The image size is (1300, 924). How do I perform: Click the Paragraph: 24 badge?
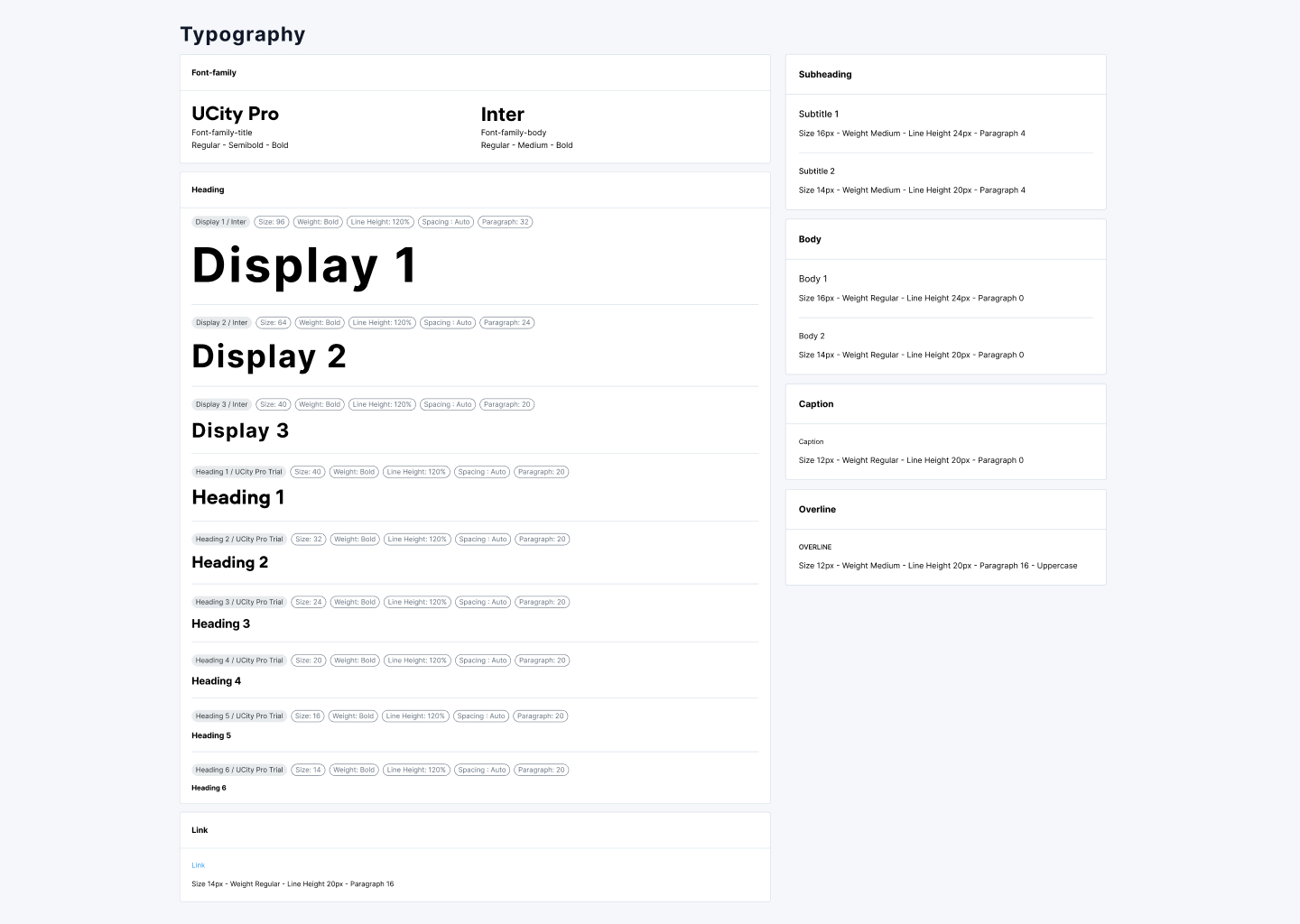click(x=506, y=322)
